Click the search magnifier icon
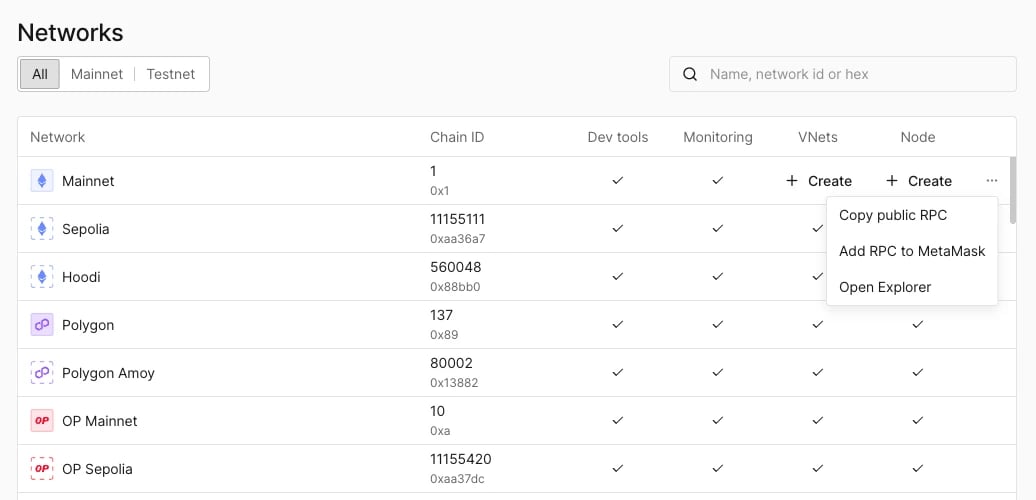Viewport: 1036px width, 500px height. [x=690, y=74]
